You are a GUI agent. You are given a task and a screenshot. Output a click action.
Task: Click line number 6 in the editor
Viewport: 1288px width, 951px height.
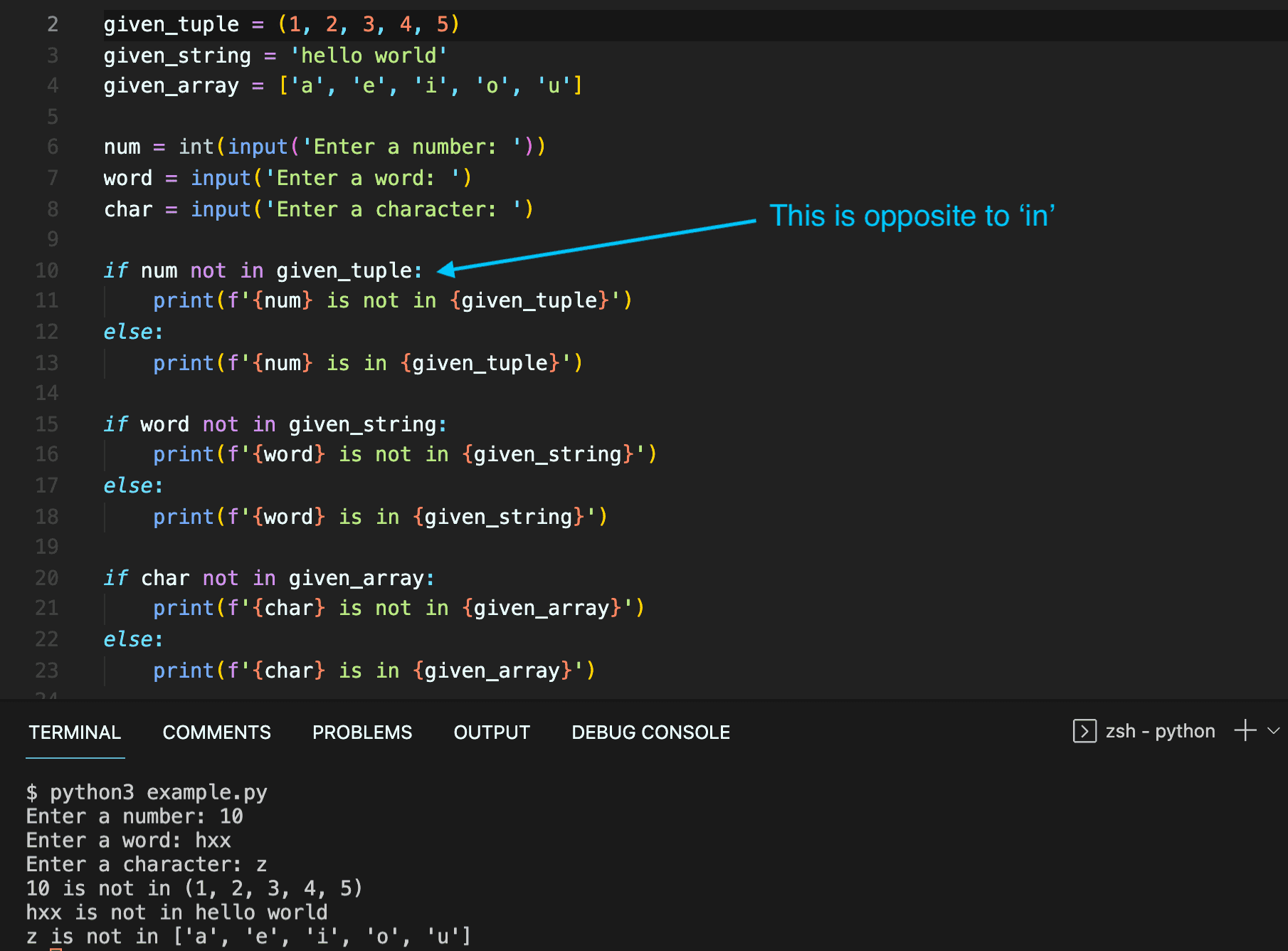coord(52,147)
